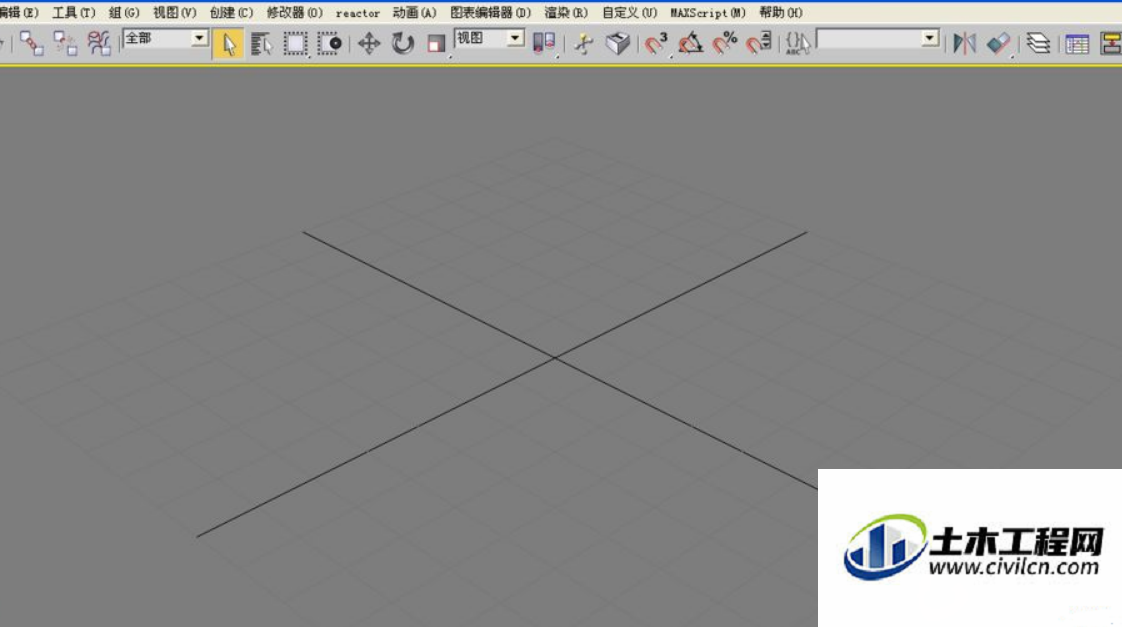The image size is (1122, 627).
Task: Open the 工具(T) menu
Action: (74, 13)
